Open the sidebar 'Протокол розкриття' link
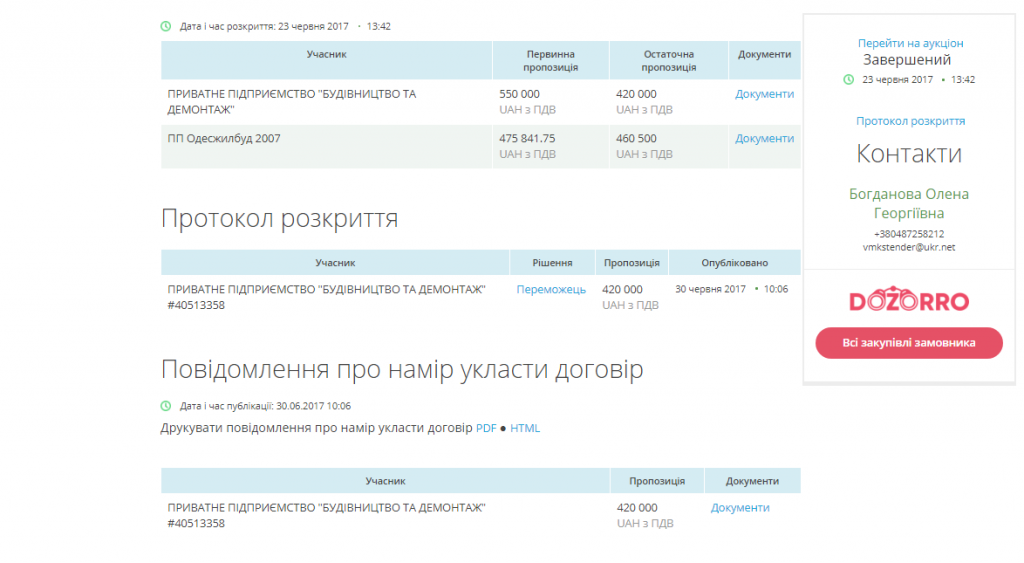1024x563 pixels. click(x=910, y=121)
